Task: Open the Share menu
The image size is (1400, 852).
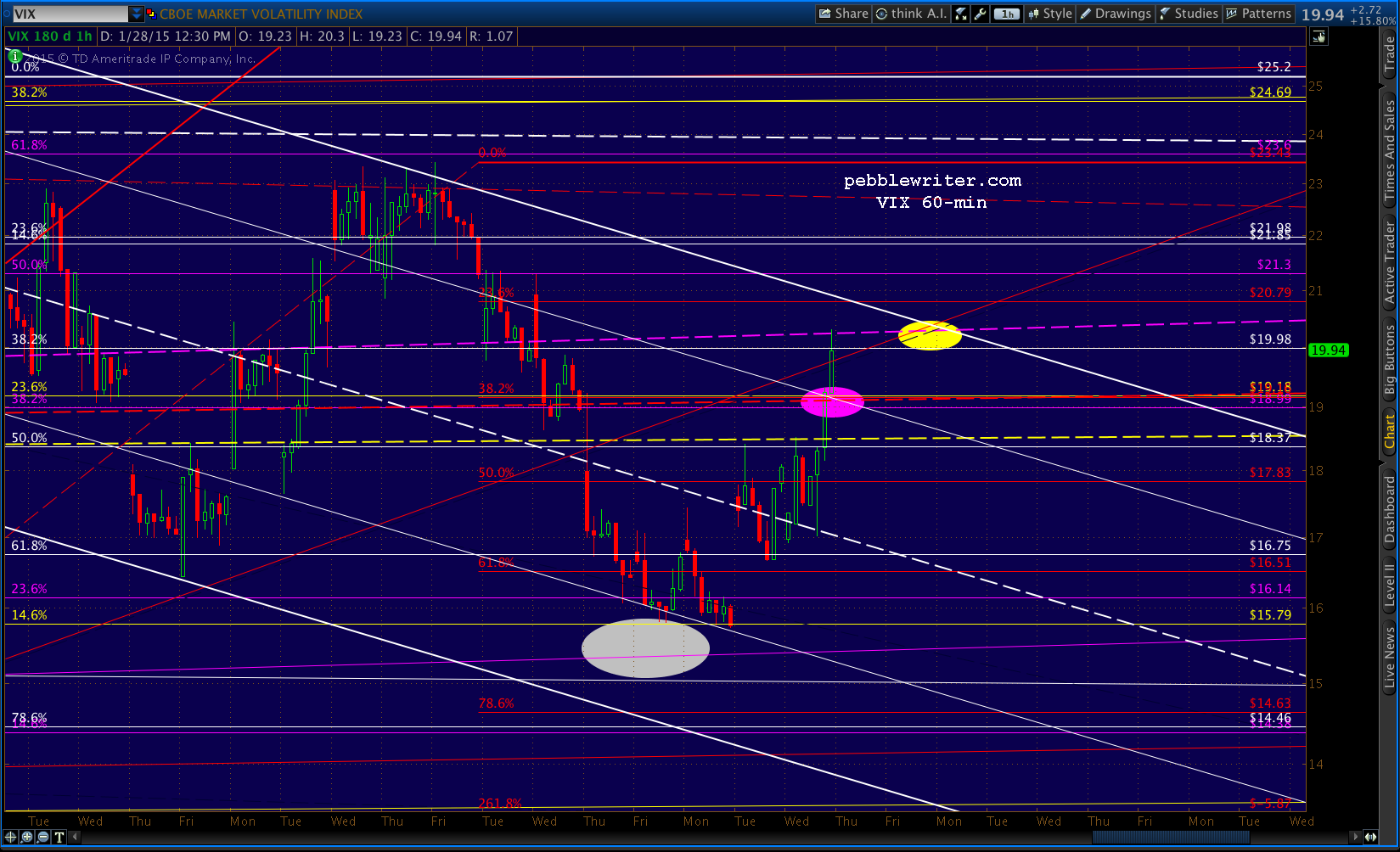Action: pos(843,14)
